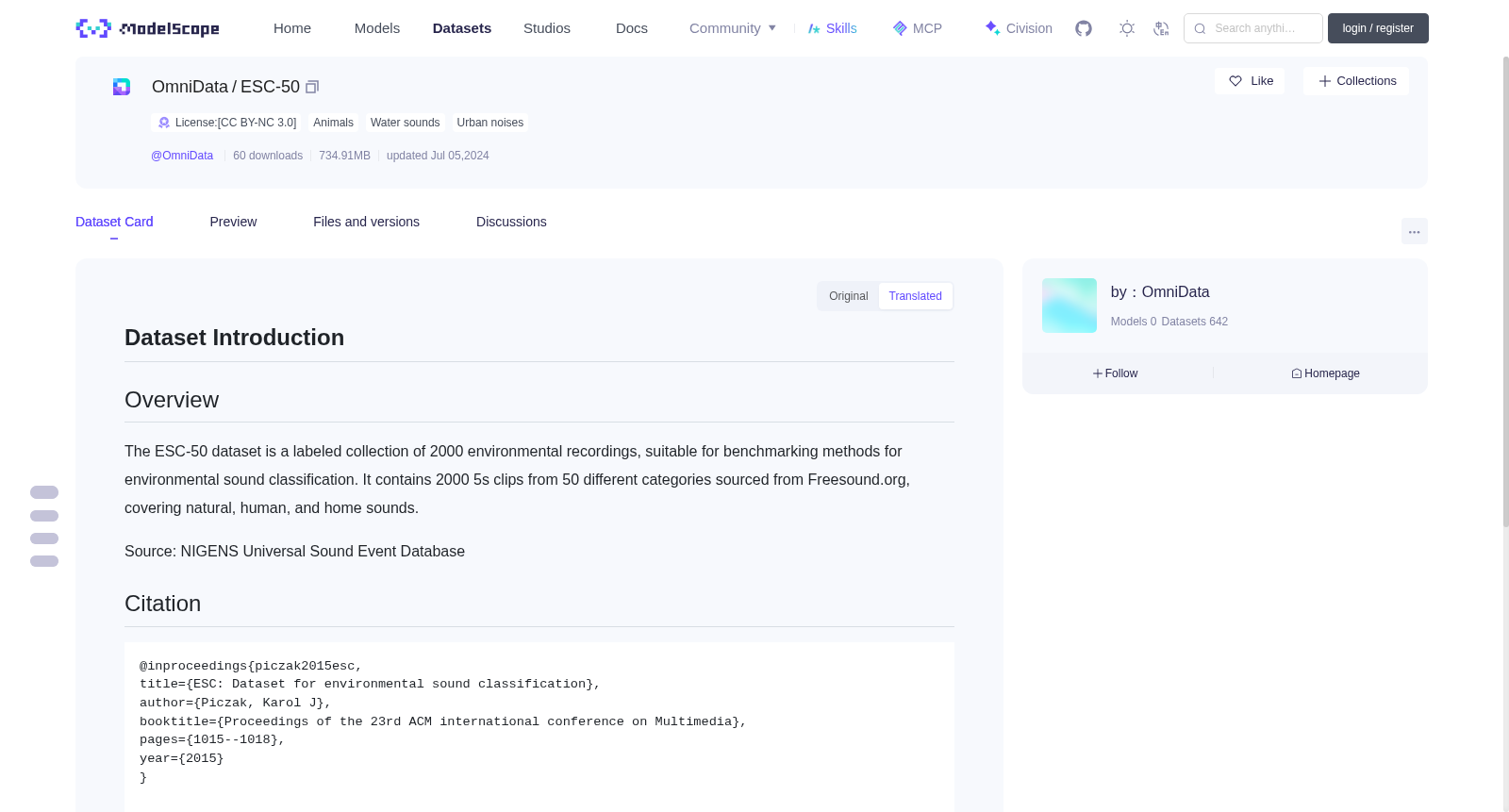Click the login / register button
Image resolution: width=1509 pixels, height=812 pixels.
tap(1378, 28)
